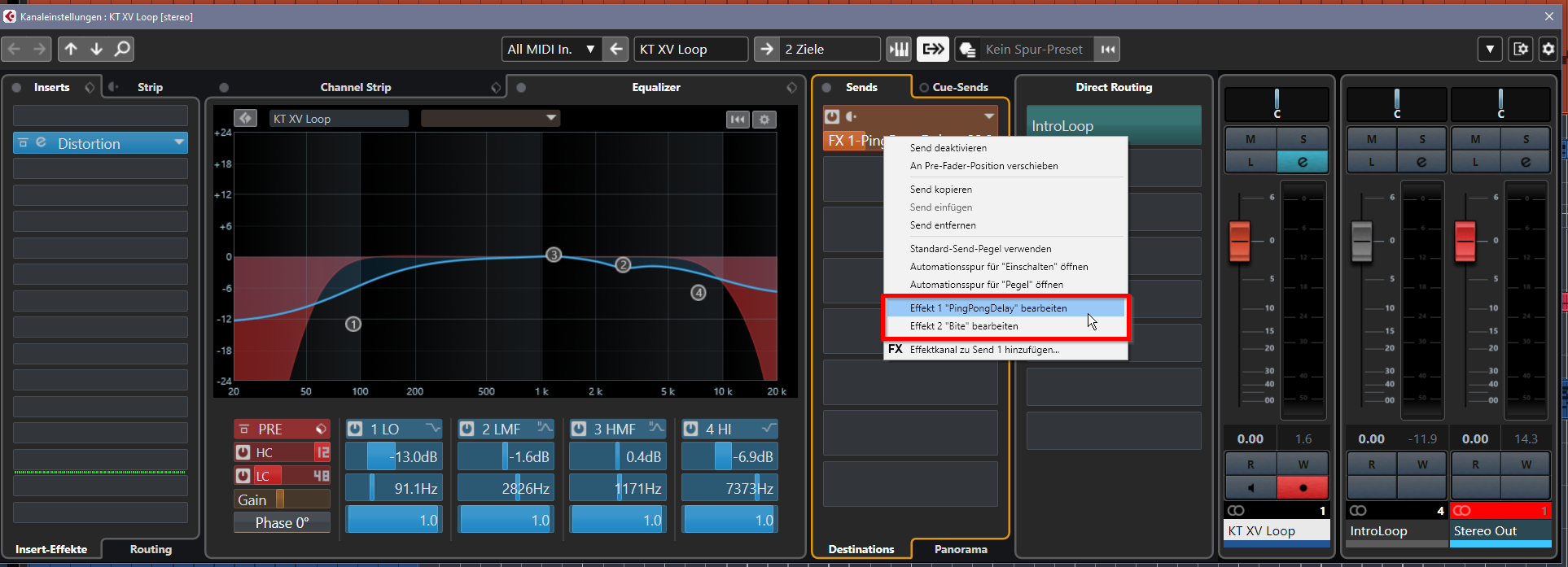Open the All MIDI In. dropdown
This screenshot has height=567, width=1568.
(x=590, y=49)
